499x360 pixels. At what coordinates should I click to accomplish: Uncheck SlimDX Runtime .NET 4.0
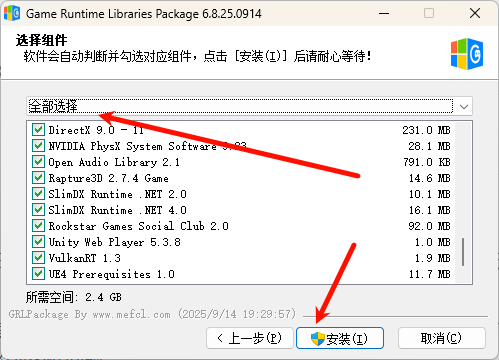pos(38,209)
